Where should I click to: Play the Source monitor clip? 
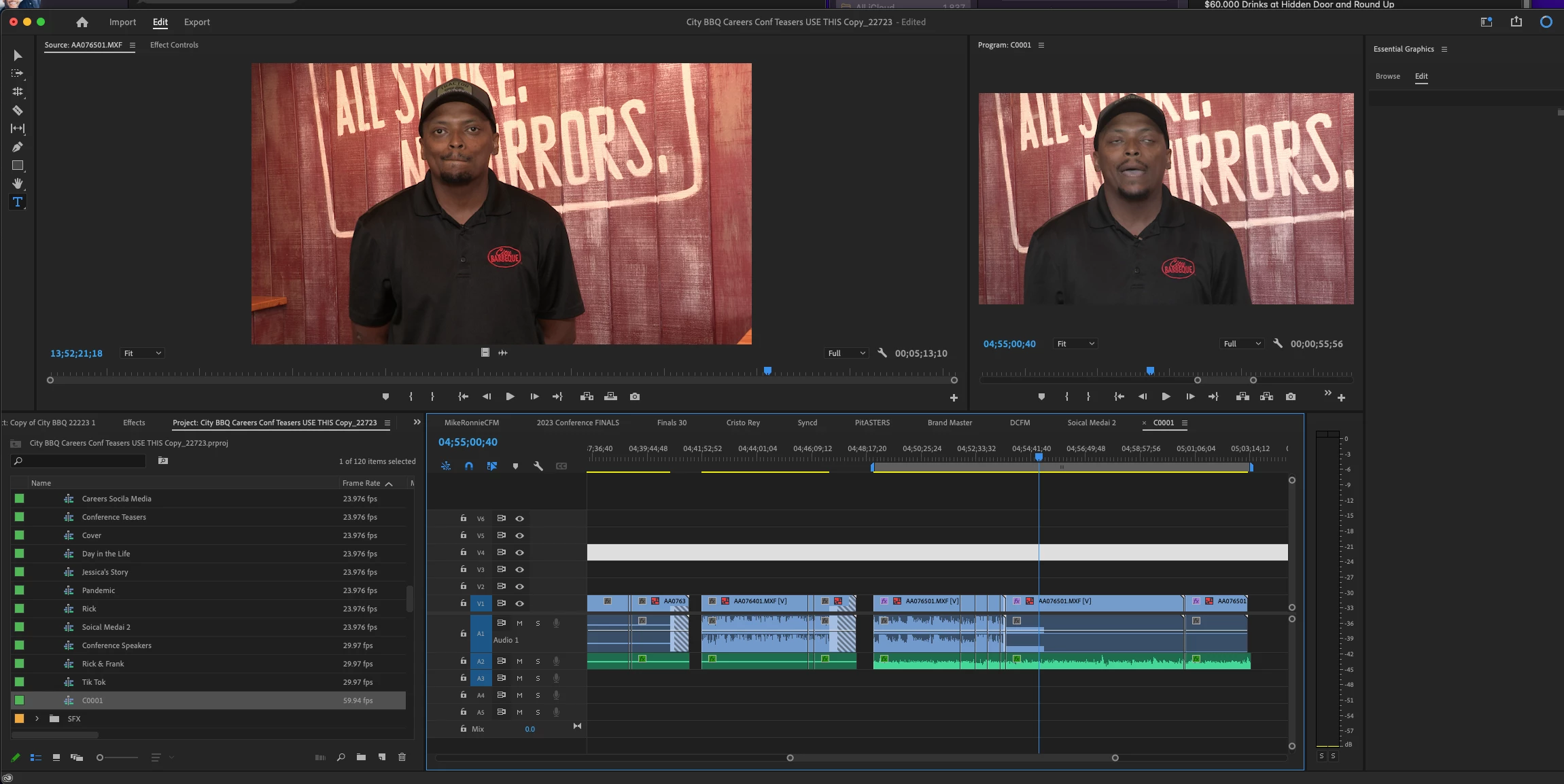point(510,397)
